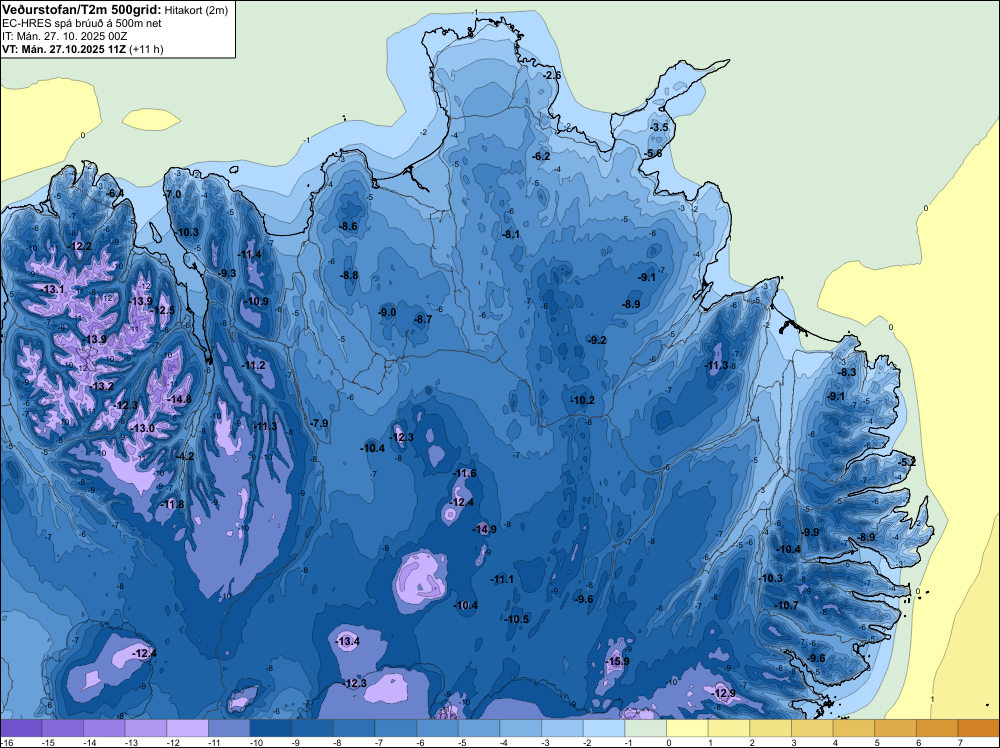Click the -9.2 temperature value
This screenshot has width=1000, height=748.
597,341
